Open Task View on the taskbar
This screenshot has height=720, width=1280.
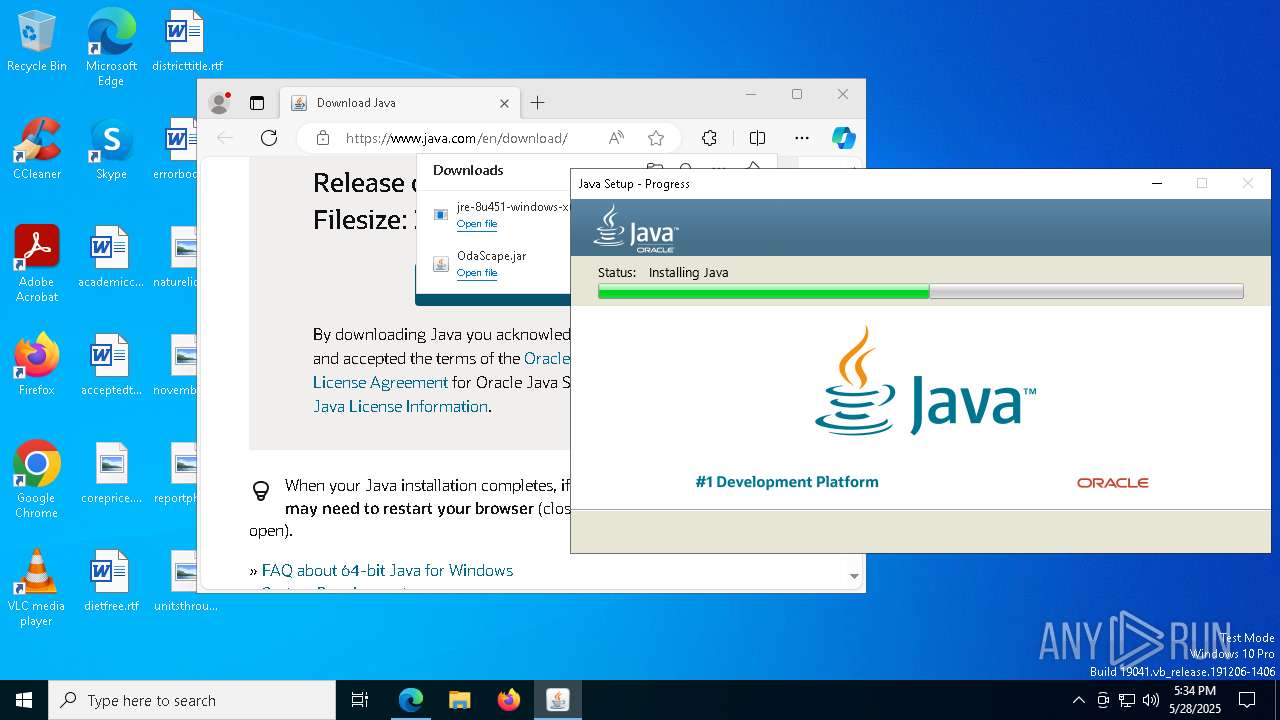[x=360, y=700]
